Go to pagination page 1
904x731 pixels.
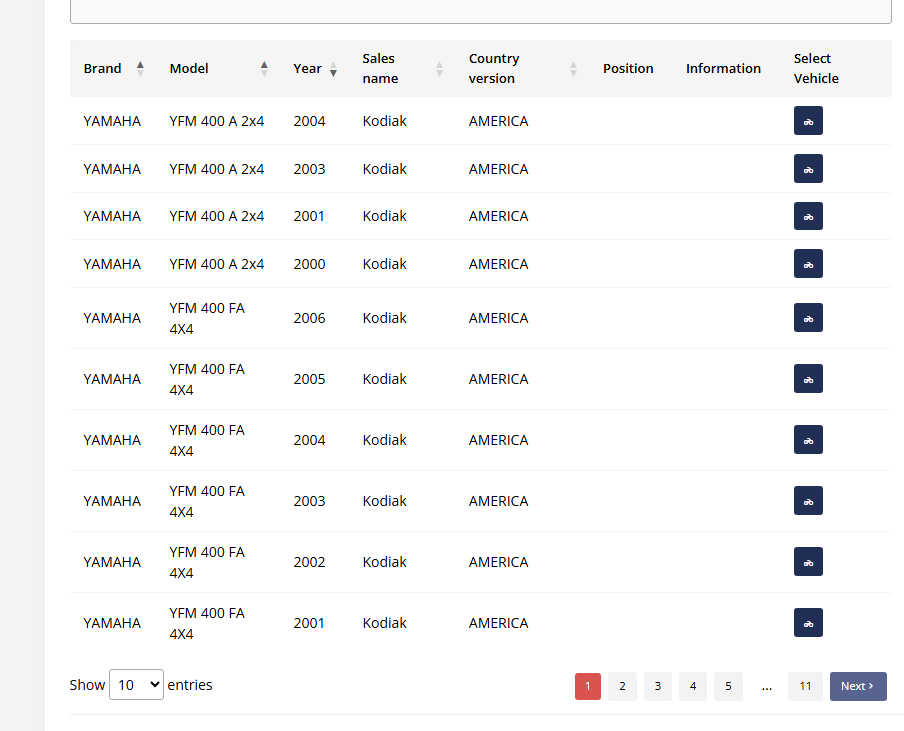[x=587, y=686]
